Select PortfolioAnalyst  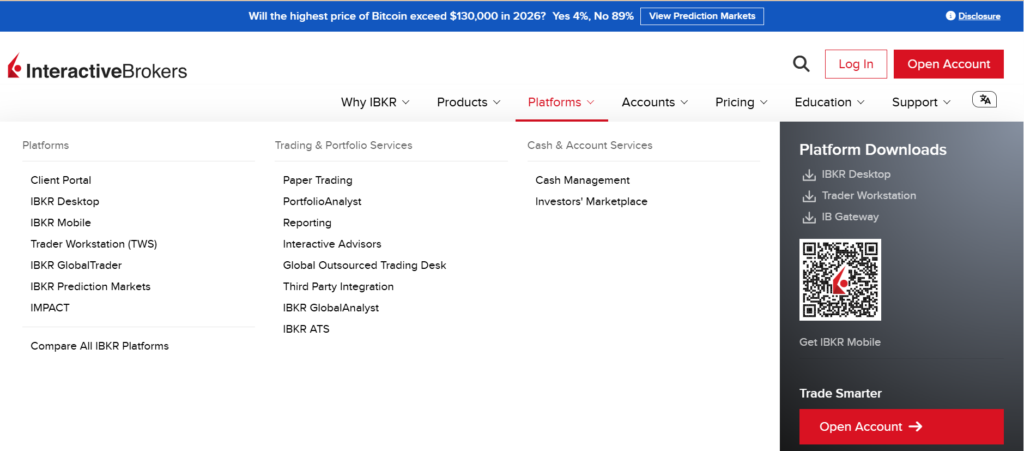click(x=322, y=202)
